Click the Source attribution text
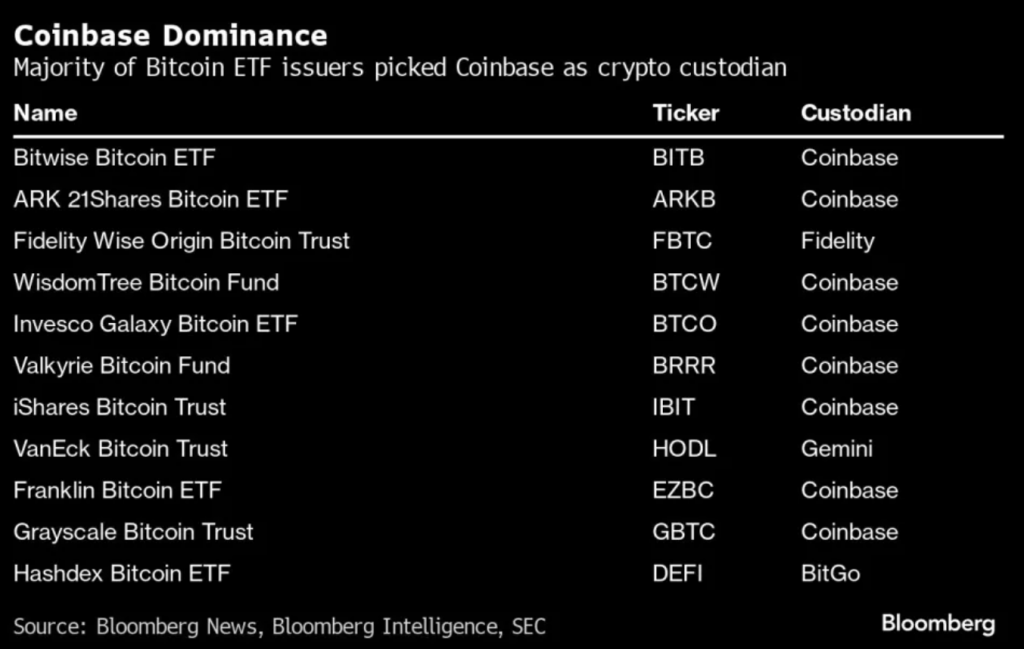 pos(279,627)
